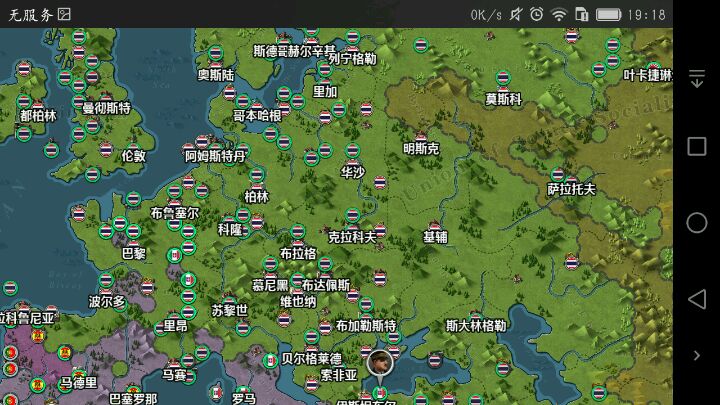
Task: Tap the Android back triangle button
Action: (x=696, y=299)
